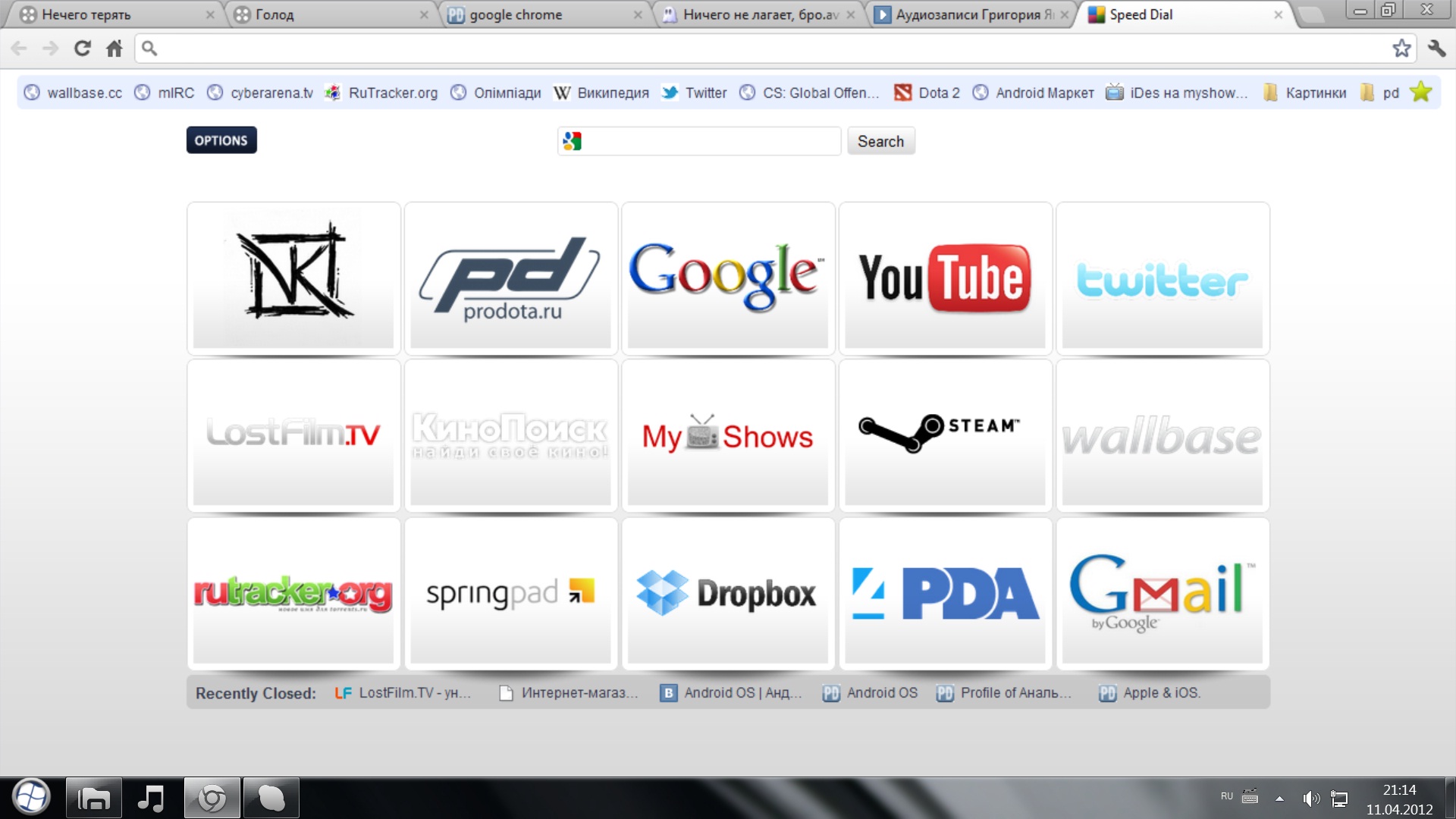Reopen recently closed Android OS | Анд... page

click(731, 692)
